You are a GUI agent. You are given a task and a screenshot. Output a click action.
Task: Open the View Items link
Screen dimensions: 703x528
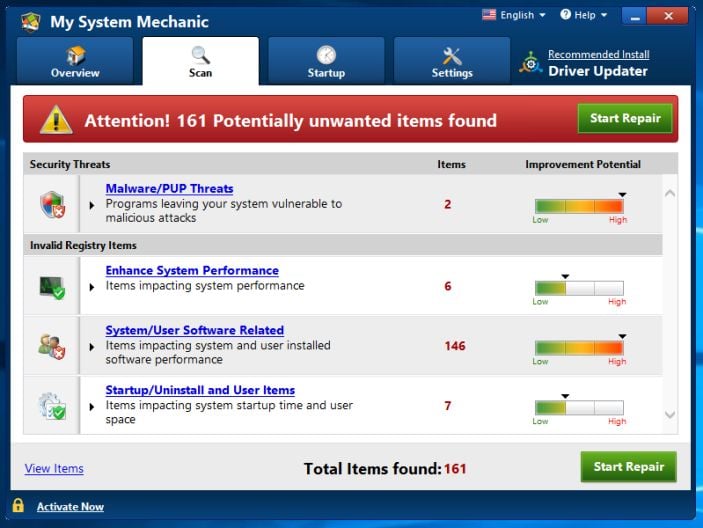point(54,468)
